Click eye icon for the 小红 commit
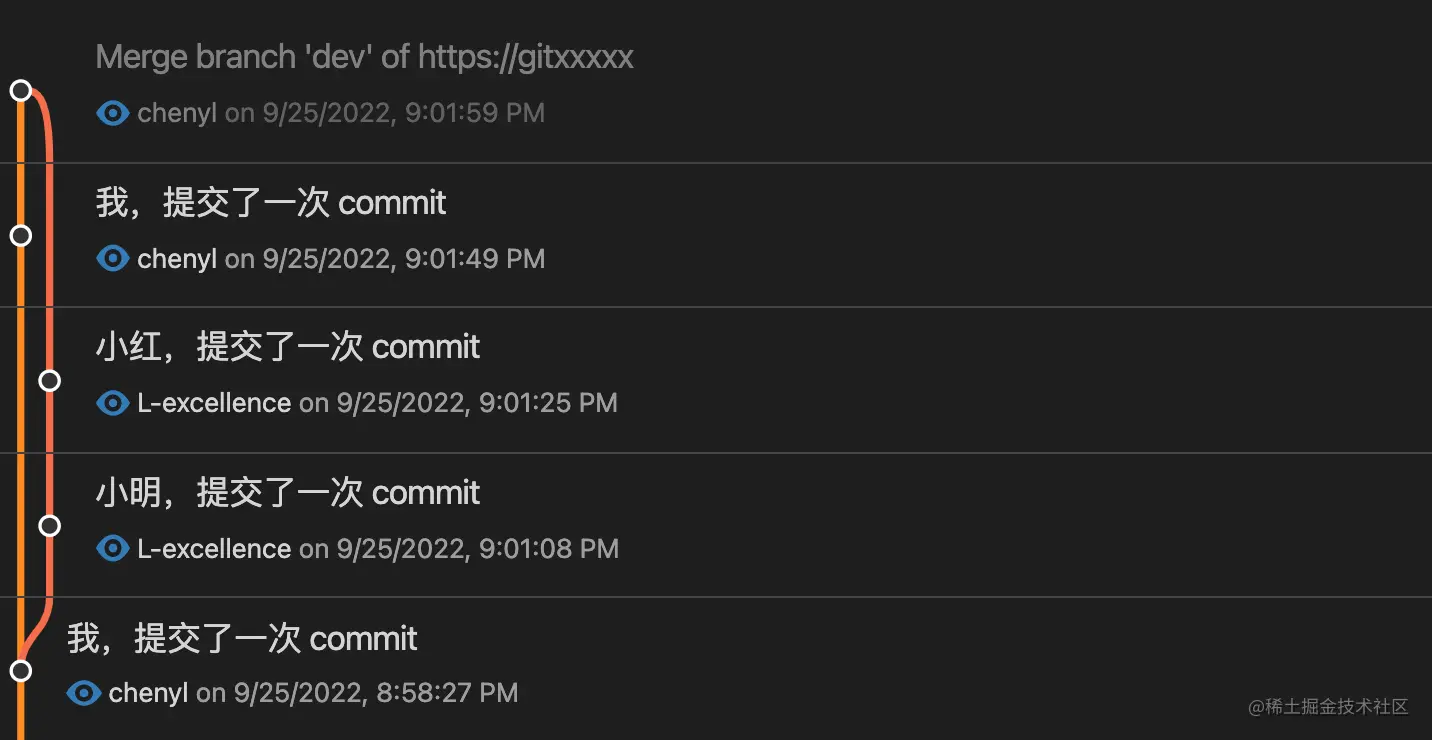This screenshot has width=1432, height=740. (x=113, y=403)
